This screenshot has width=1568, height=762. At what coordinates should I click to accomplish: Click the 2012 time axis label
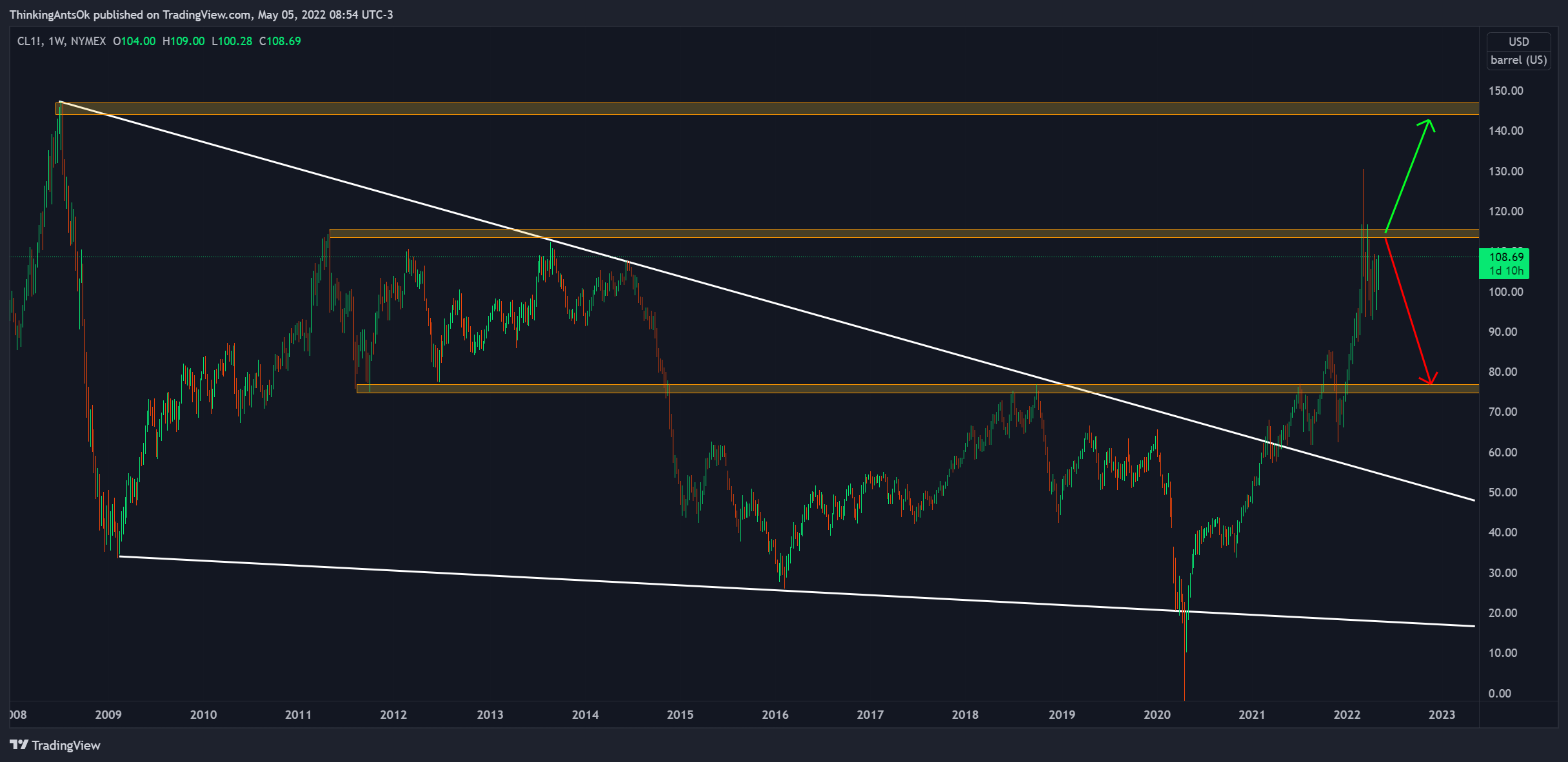pyautogui.click(x=393, y=715)
